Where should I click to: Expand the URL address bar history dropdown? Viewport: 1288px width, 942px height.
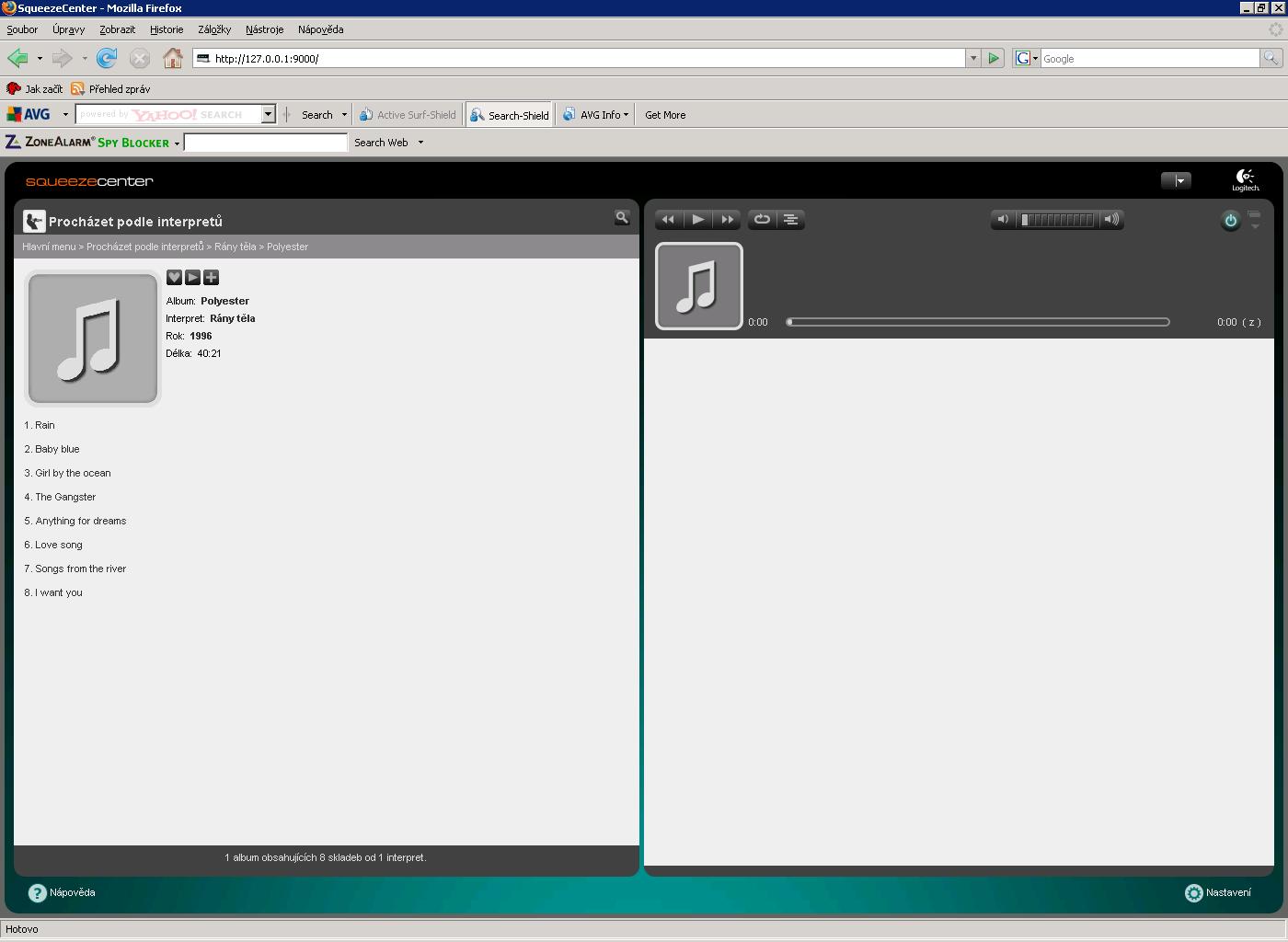tap(972, 59)
